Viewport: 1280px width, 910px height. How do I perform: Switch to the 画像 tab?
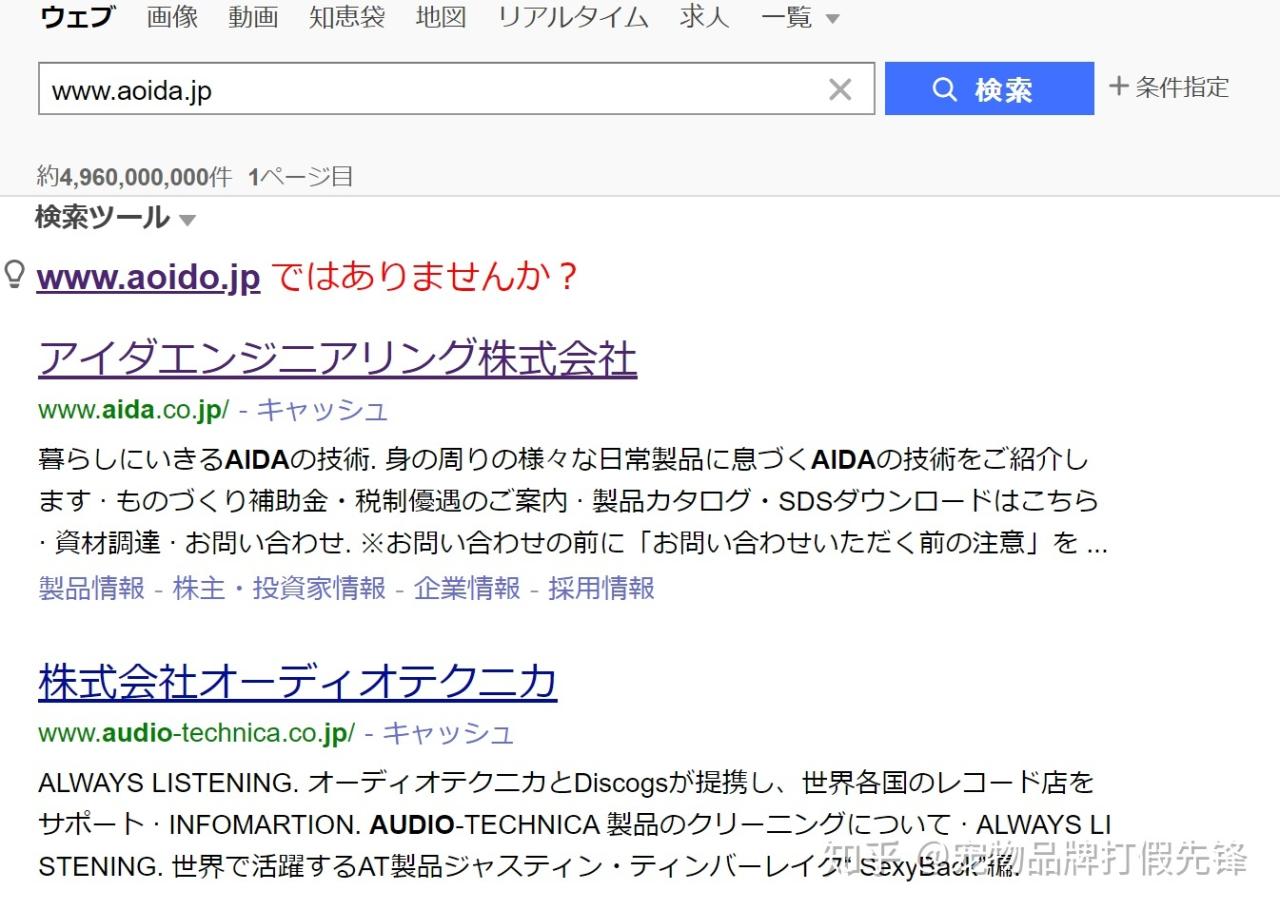(172, 17)
